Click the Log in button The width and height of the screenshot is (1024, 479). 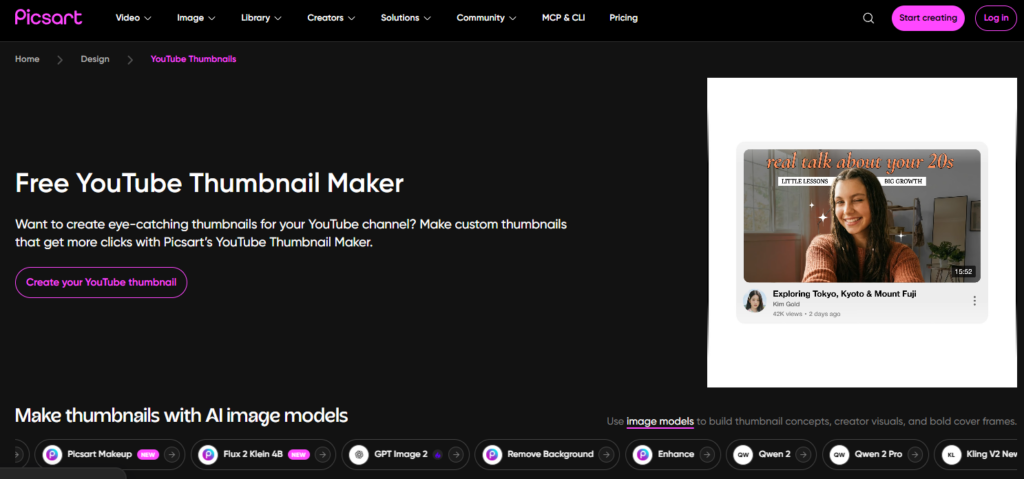pyautogui.click(x=996, y=18)
